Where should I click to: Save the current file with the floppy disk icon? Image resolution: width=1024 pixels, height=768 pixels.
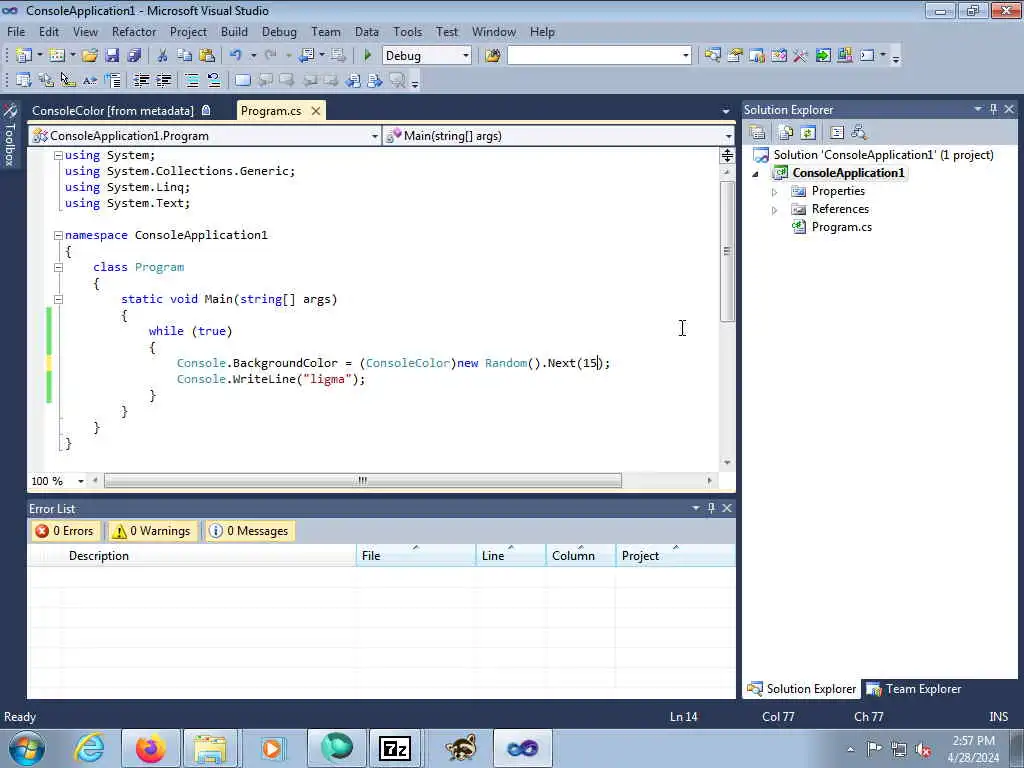(112, 56)
